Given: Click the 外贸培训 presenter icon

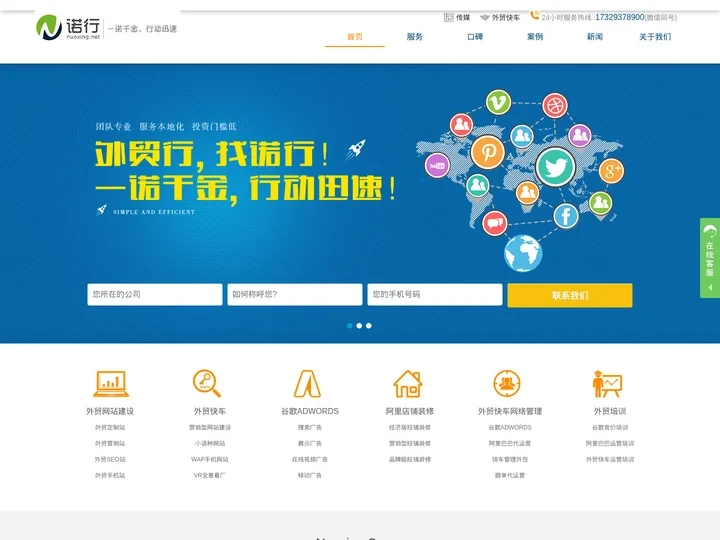Looking at the screenshot, I should [607, 384].
